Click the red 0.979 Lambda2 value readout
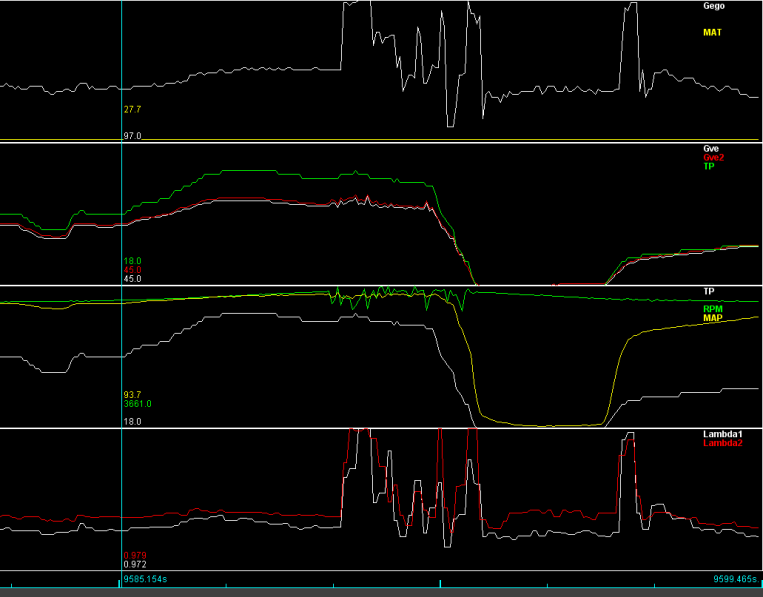The image size is (763, 597). (x=133, y=555)
